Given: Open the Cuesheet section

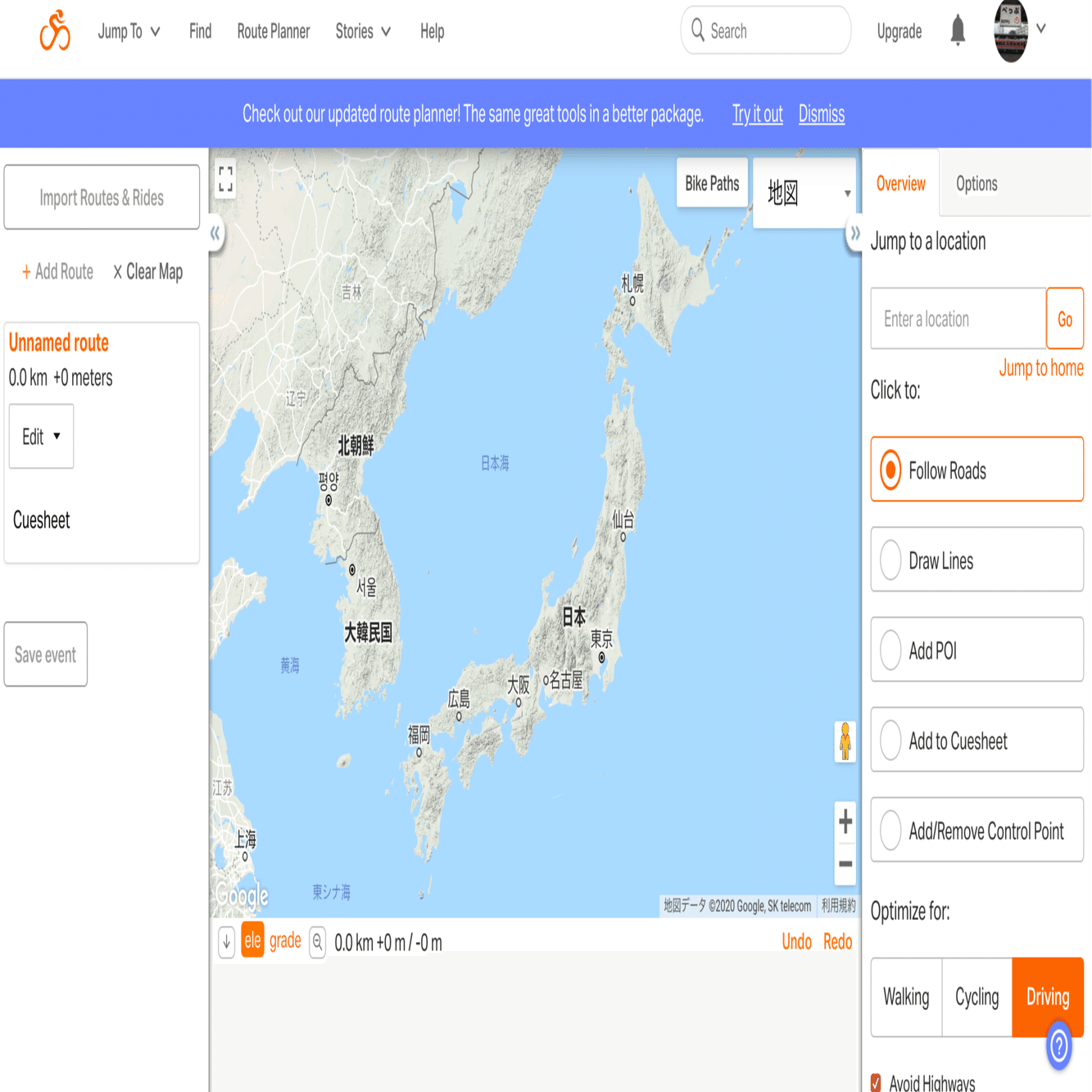Looking at the screenshot, I should point(42,520).
